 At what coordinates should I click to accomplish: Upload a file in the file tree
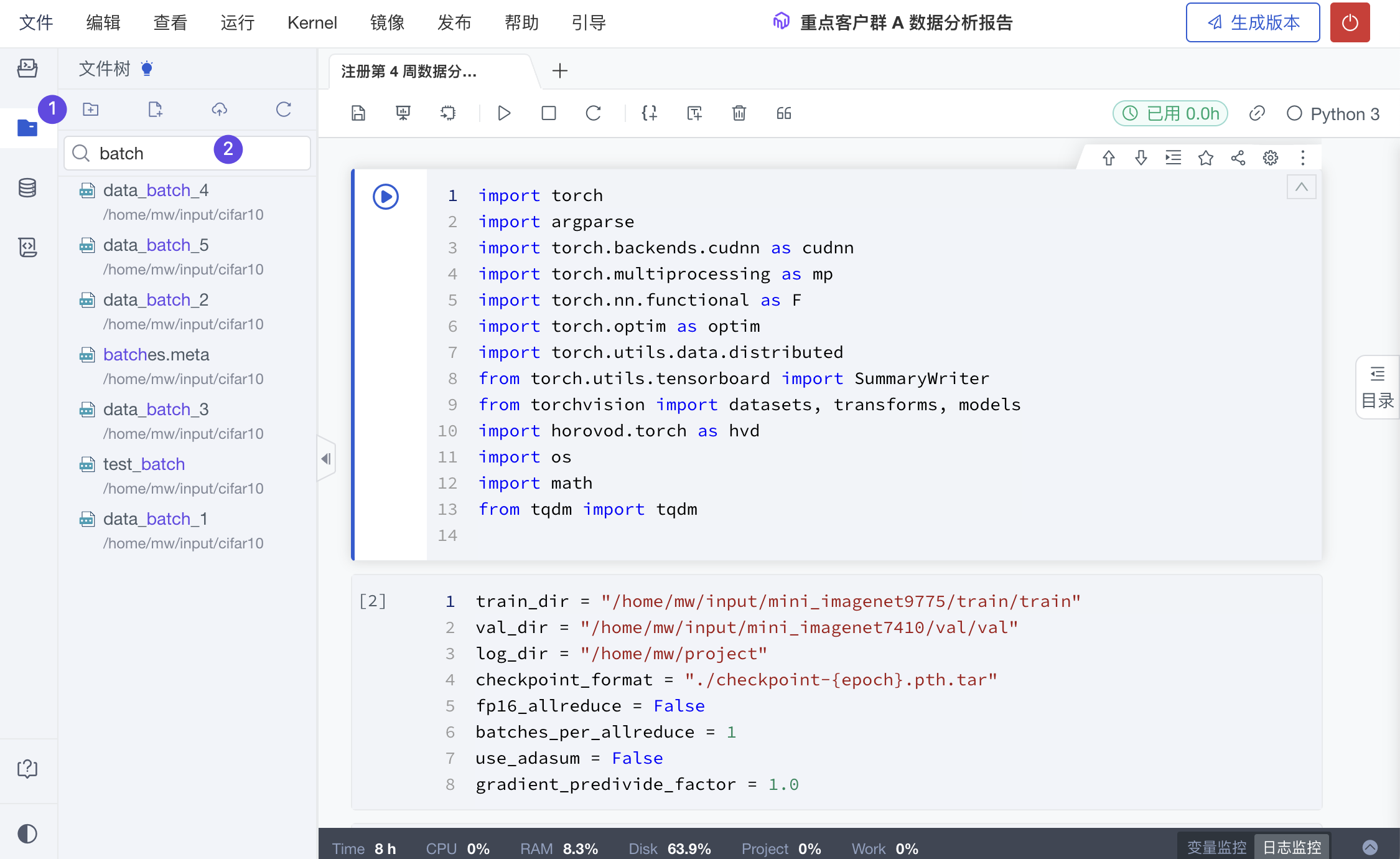219,109
